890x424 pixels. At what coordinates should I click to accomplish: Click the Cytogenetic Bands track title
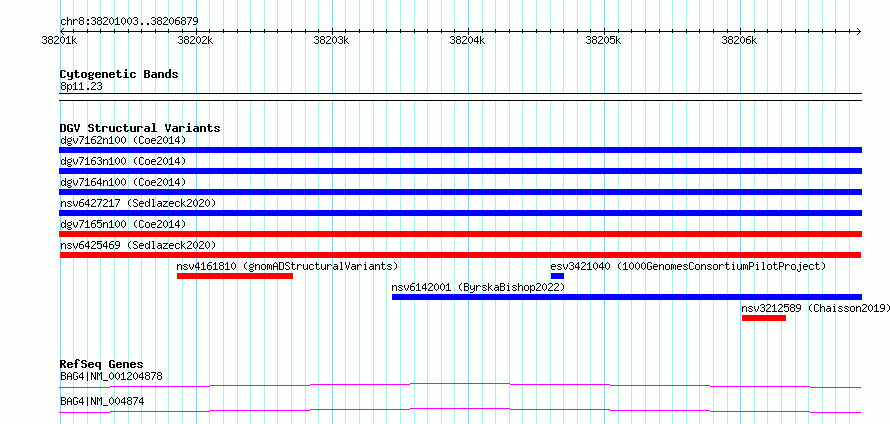click(x=119, y=74)
